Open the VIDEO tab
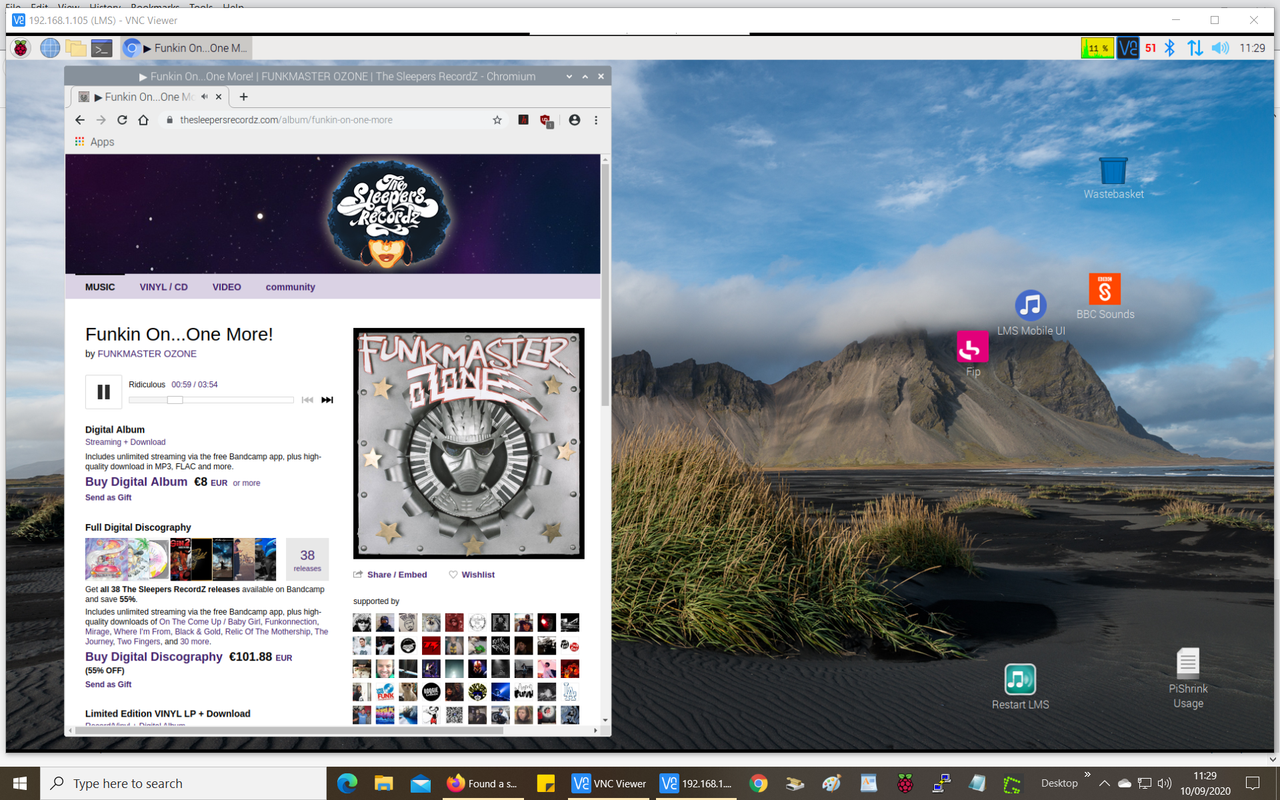This screenshot has width=1280, height=800. click(x=227, y=287)
